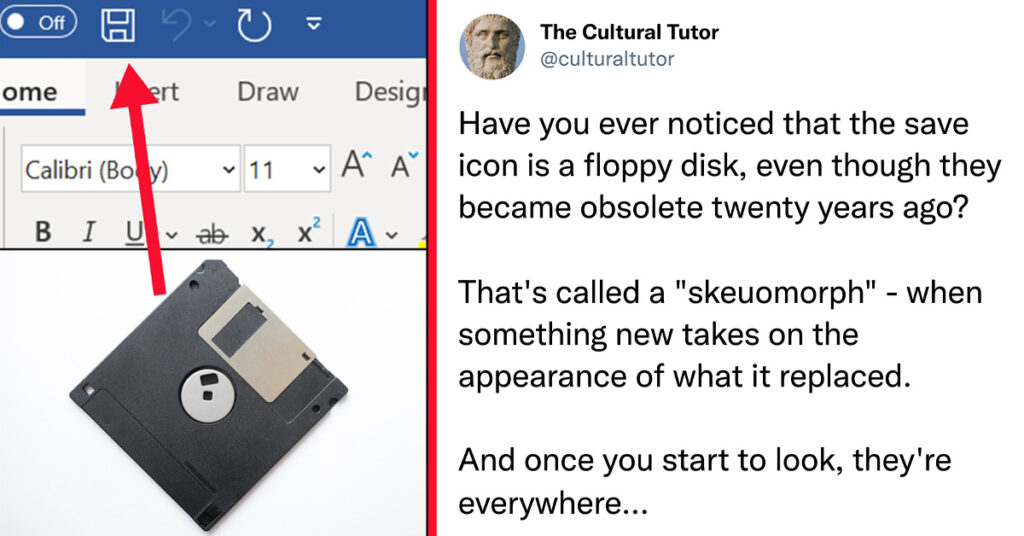Viewport: 1024px width, 536px height.
Task: Click the Undo arrow icon
Action: tap(176, 25)
